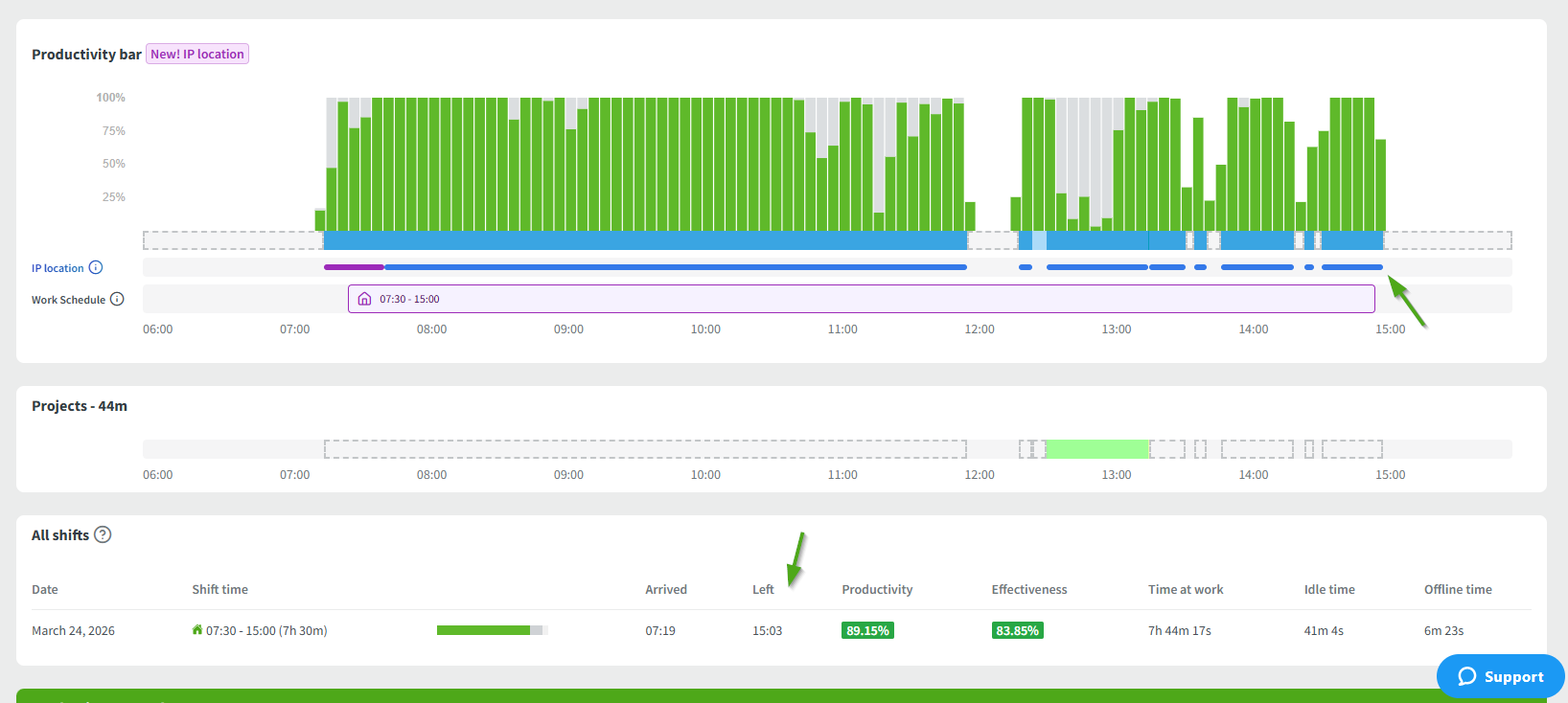The image size is (1568, 703).
Task: Click the Support chat bubble icon
Action: pyautogui.click(x=1466, y=676)
